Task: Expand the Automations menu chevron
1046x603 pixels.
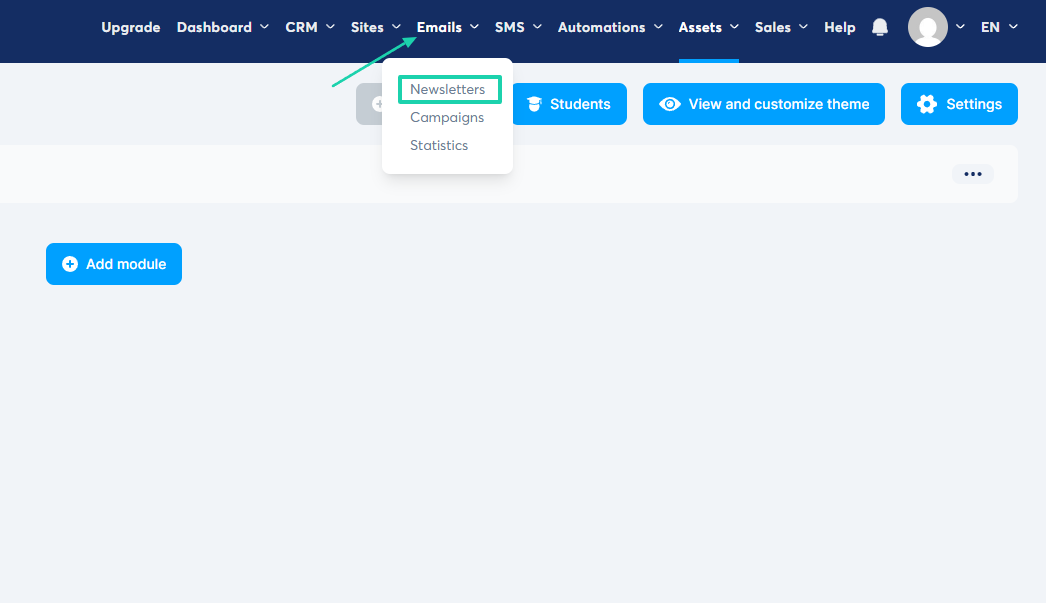Action: click(x=658, y=27)
